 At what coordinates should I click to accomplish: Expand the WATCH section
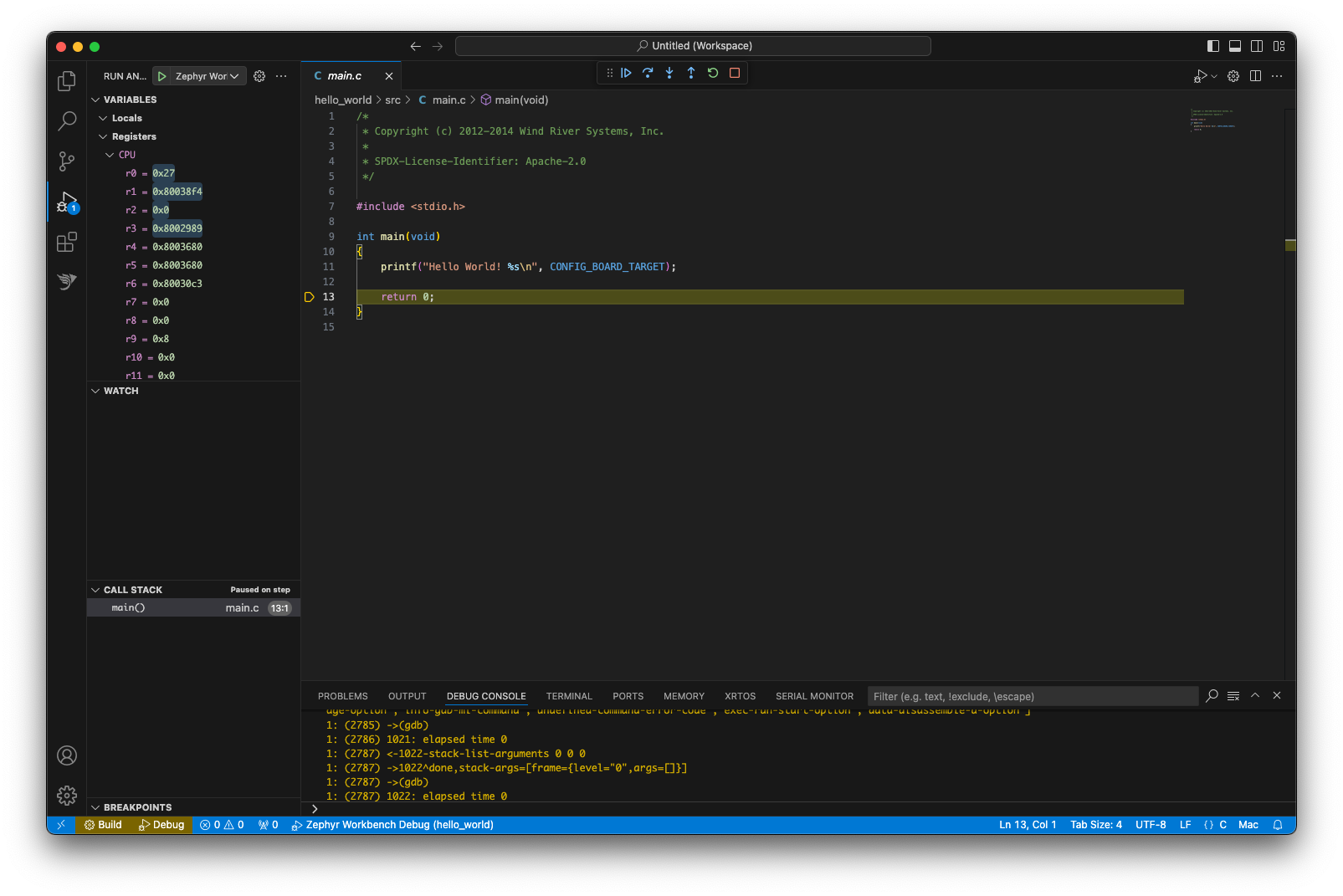click(95, 390)
